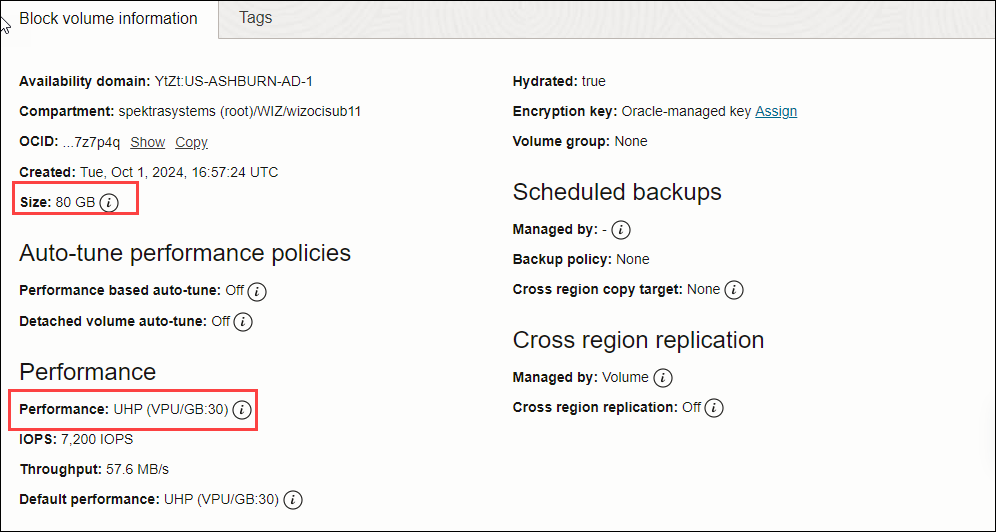Click the Availability domain value
The width and height of the screenshot is (996, 532).
[x=234, y=81]
